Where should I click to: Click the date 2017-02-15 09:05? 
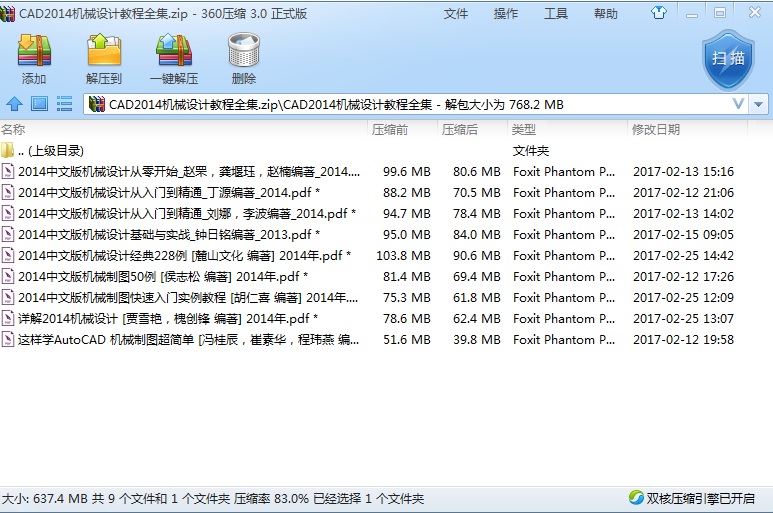(x=683, y=235)
